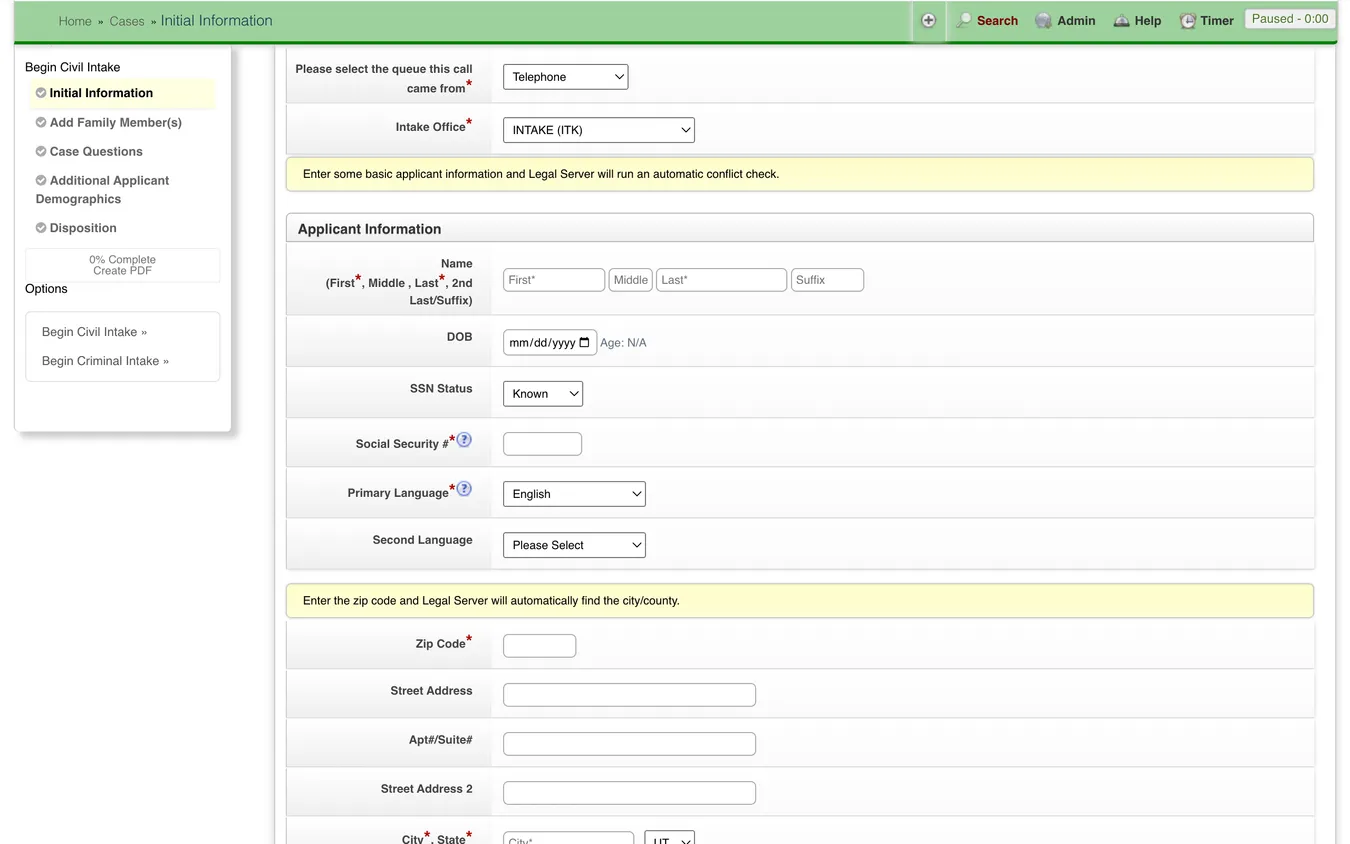The image size is (1350, 844).
Task: Click the Suffix field
Action: coord(827,280)
